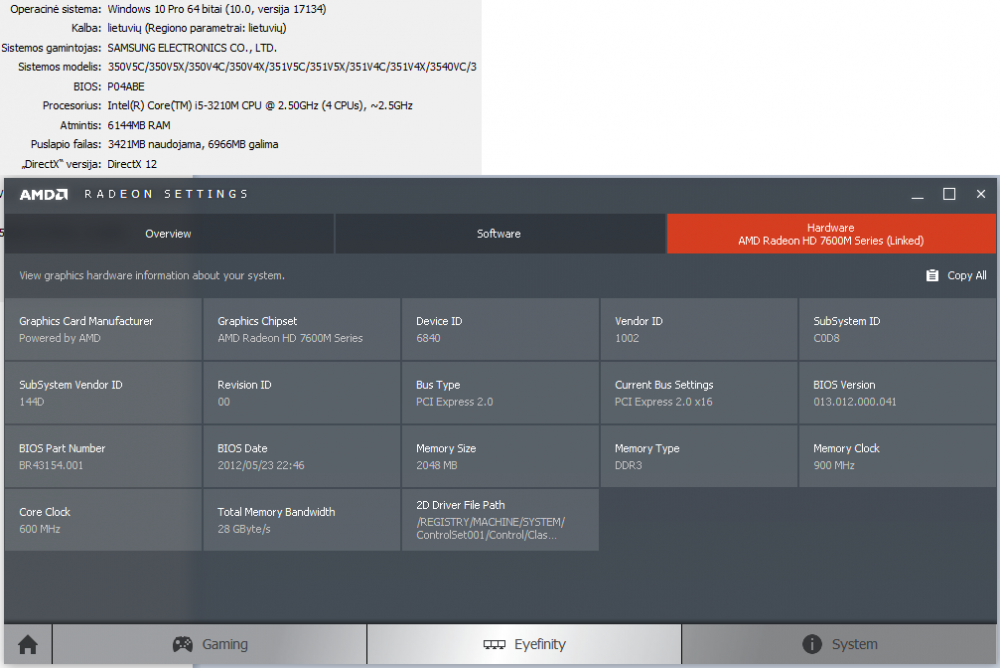
Task: Click the SubSystem ID value C0D8
Action: (827, 338)
